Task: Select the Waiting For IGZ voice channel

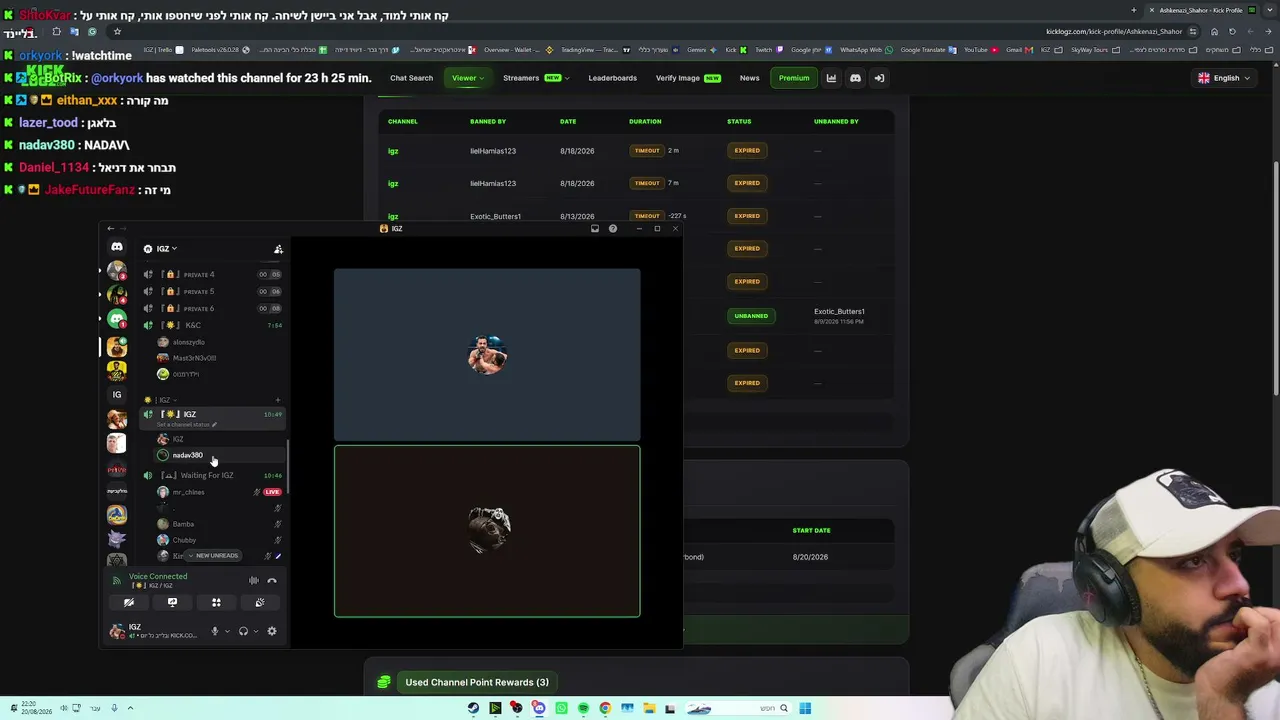Action: (x=212, y=475)
